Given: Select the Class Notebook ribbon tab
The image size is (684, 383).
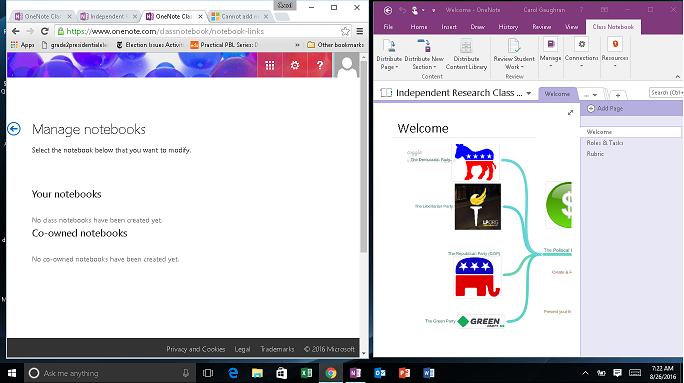Looking at the screenshot, I should pos(613,27).
